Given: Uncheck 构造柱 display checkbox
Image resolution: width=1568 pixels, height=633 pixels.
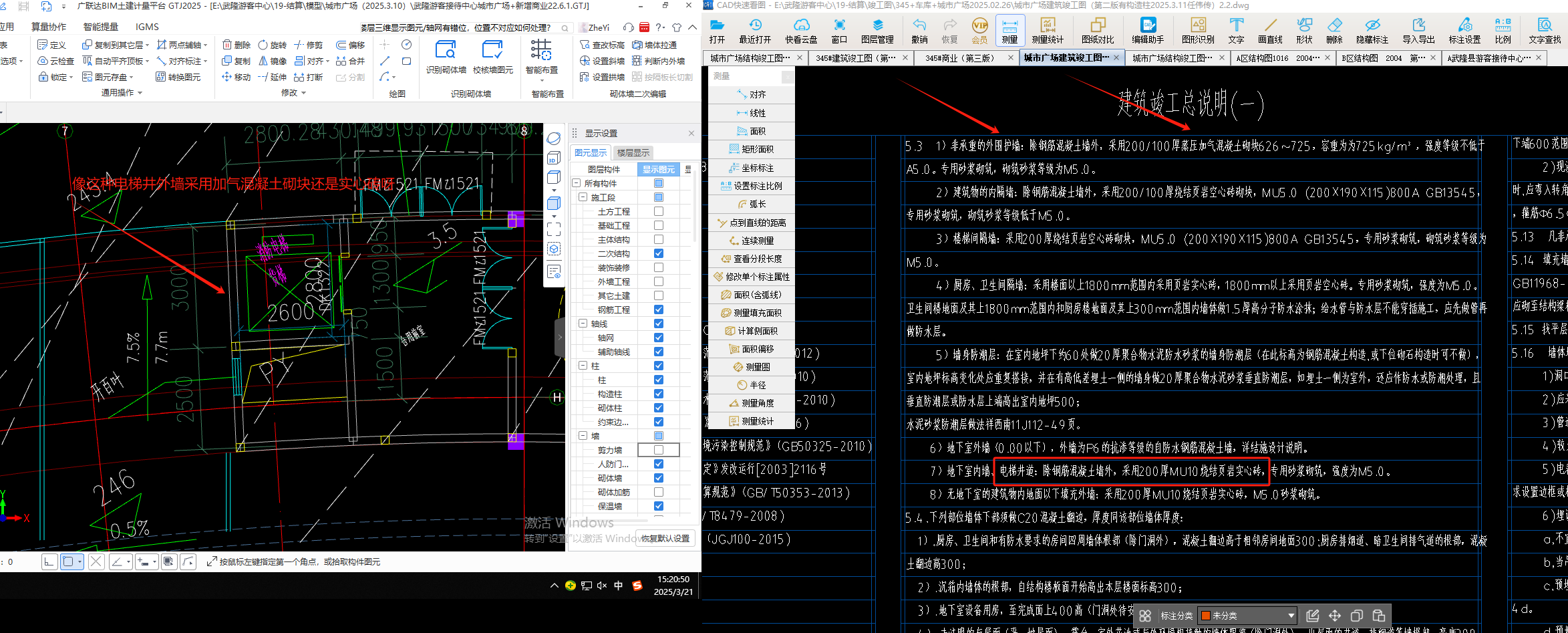Looking at the screenshot, I should pyautogui.click(x=659, y=394).
